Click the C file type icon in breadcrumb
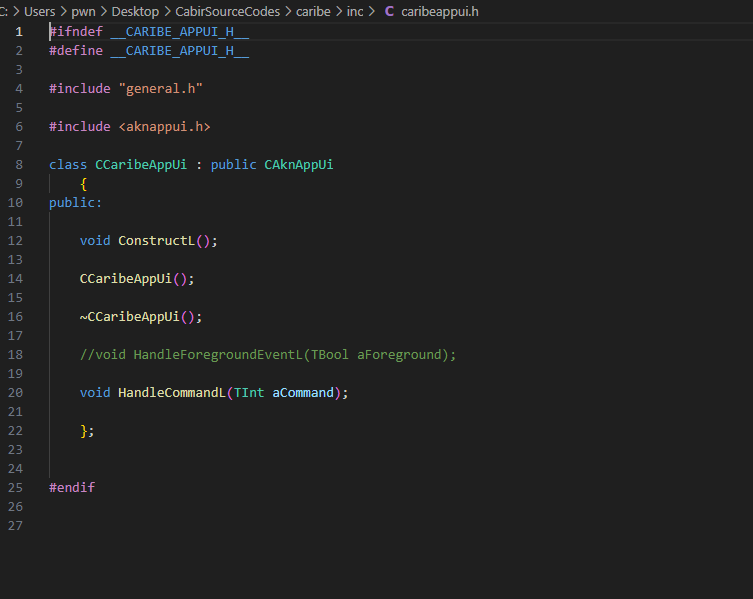This screenshot has width=753, height=599. pos(389,12)
